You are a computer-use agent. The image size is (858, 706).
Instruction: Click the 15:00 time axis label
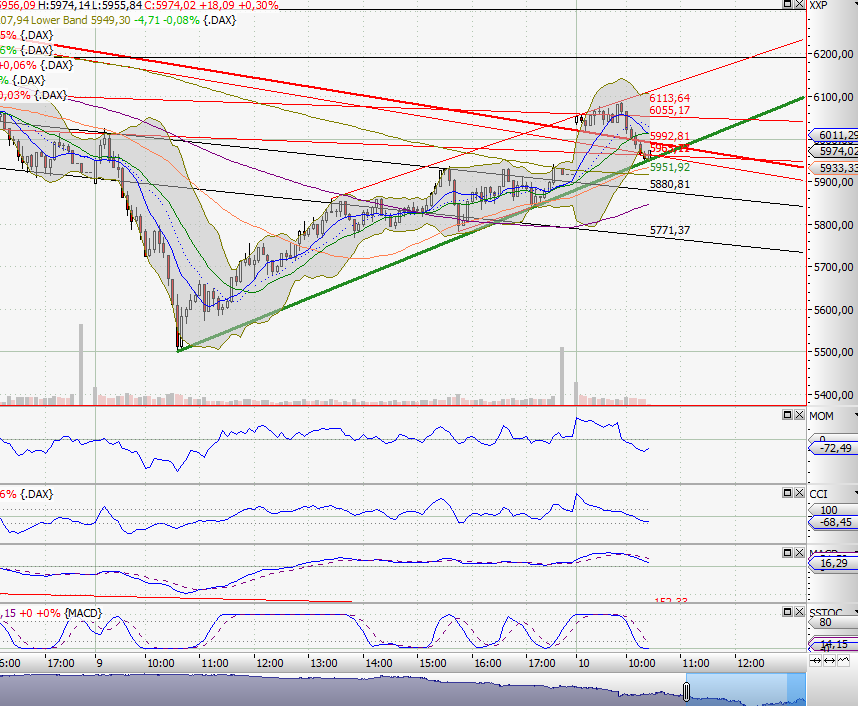click(x=433, y=663)
